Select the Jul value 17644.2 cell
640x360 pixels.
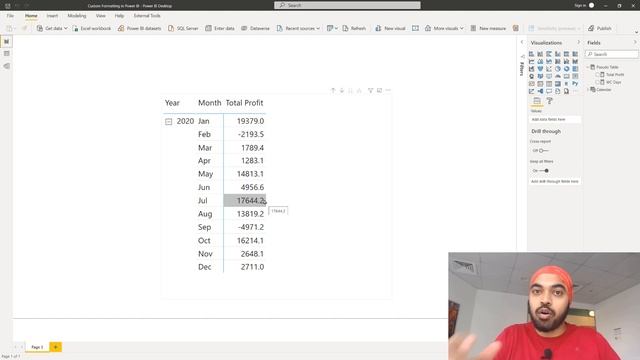point(245,200)
